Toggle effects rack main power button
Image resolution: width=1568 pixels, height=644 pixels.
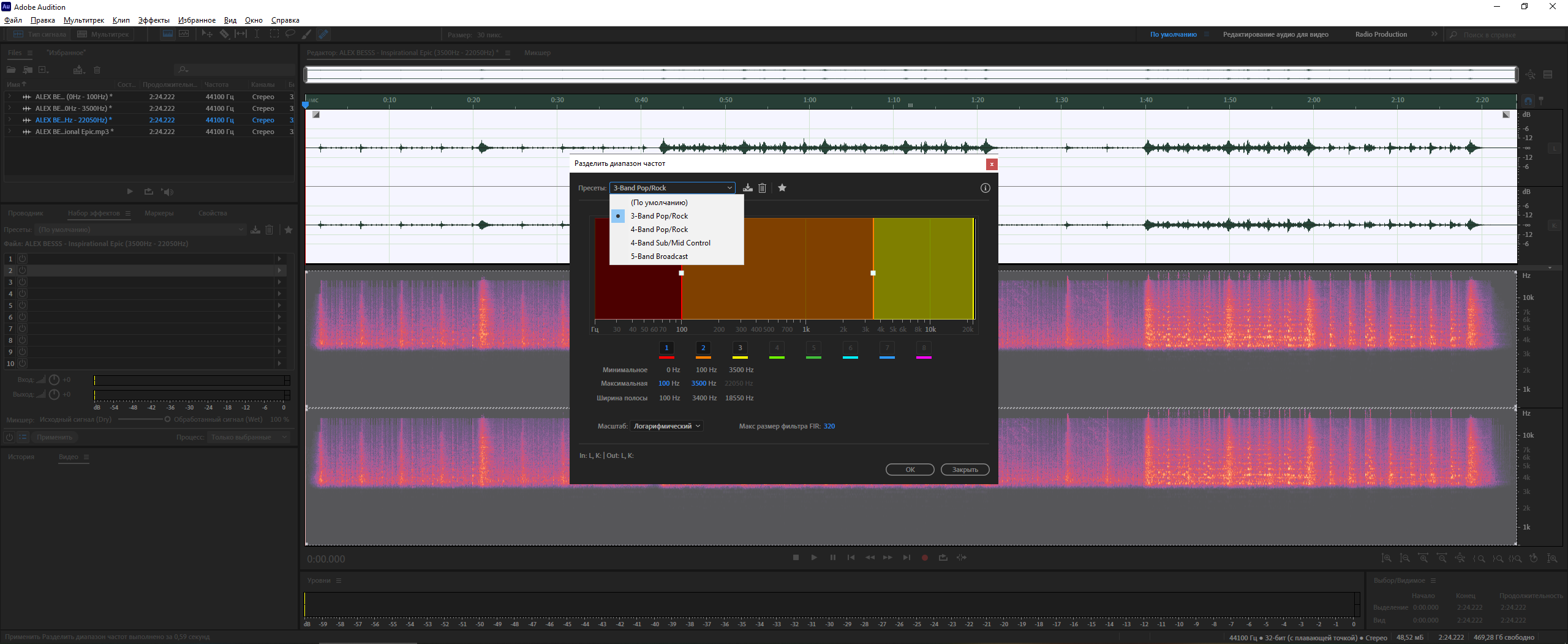9,437
